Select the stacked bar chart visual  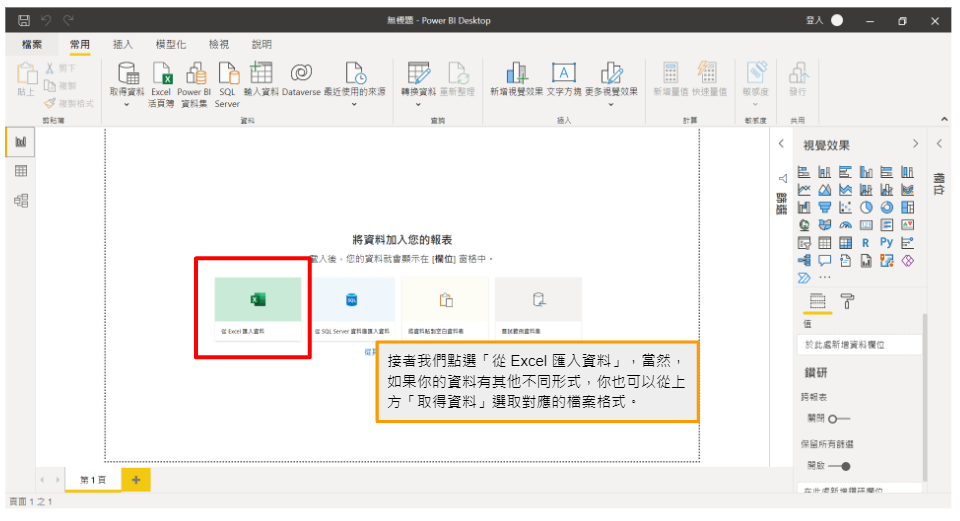point(804,172)
